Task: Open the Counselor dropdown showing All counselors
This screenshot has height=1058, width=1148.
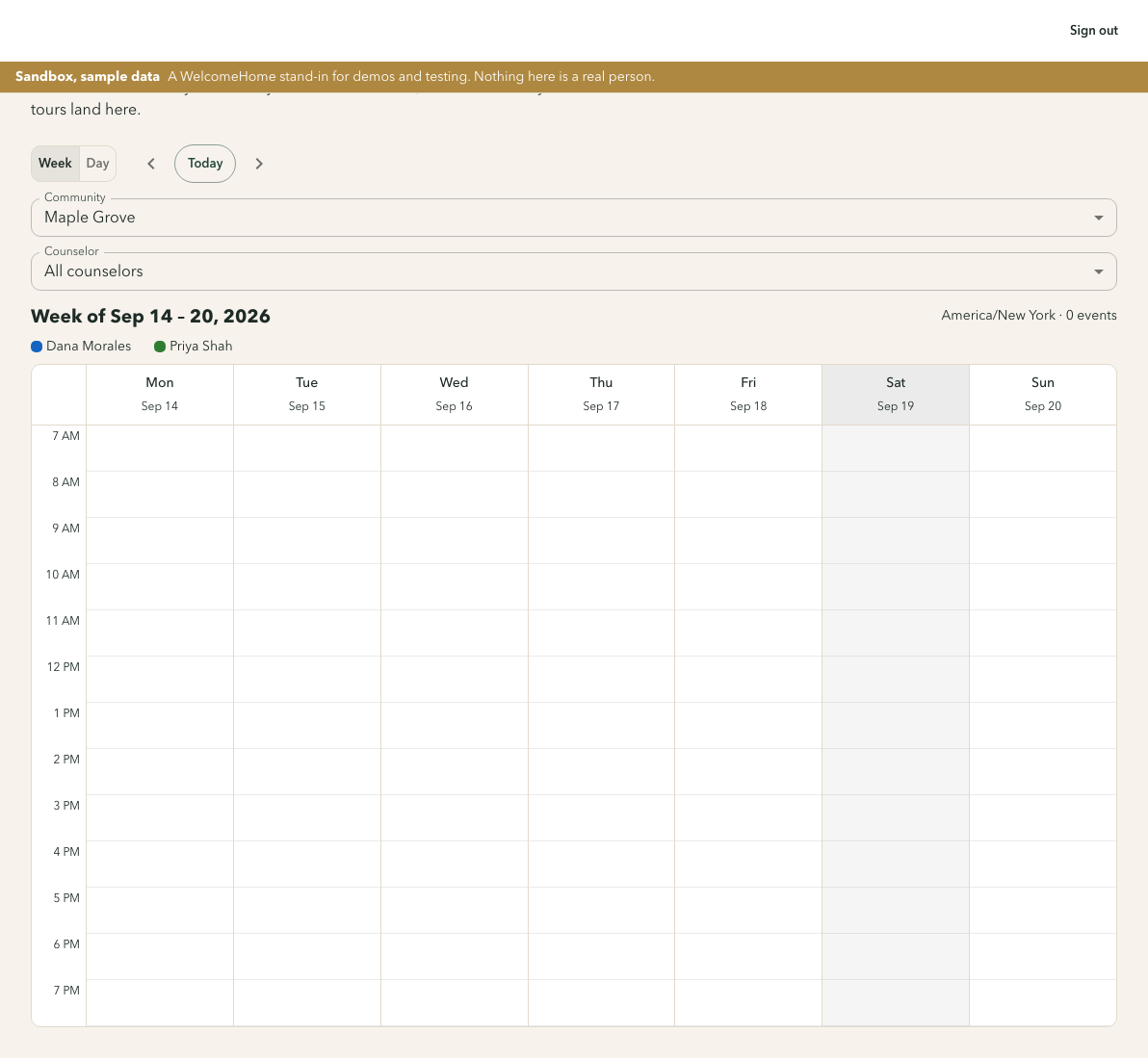Action: [574, 271]
